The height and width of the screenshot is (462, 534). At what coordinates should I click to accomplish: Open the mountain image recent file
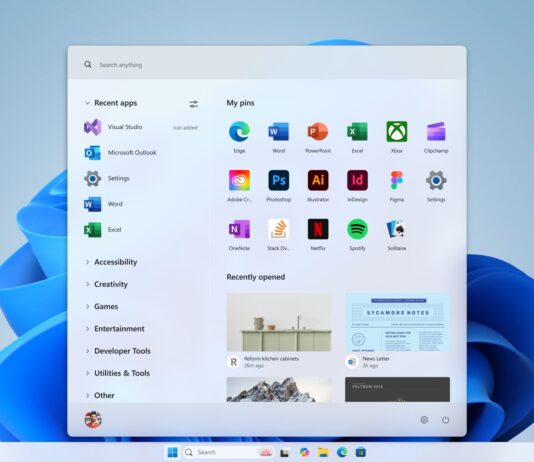(279, 389)
